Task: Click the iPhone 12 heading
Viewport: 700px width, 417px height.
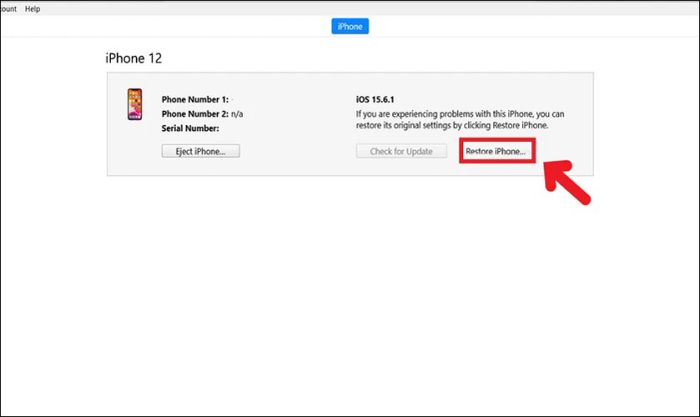Action: pos(133,58)
